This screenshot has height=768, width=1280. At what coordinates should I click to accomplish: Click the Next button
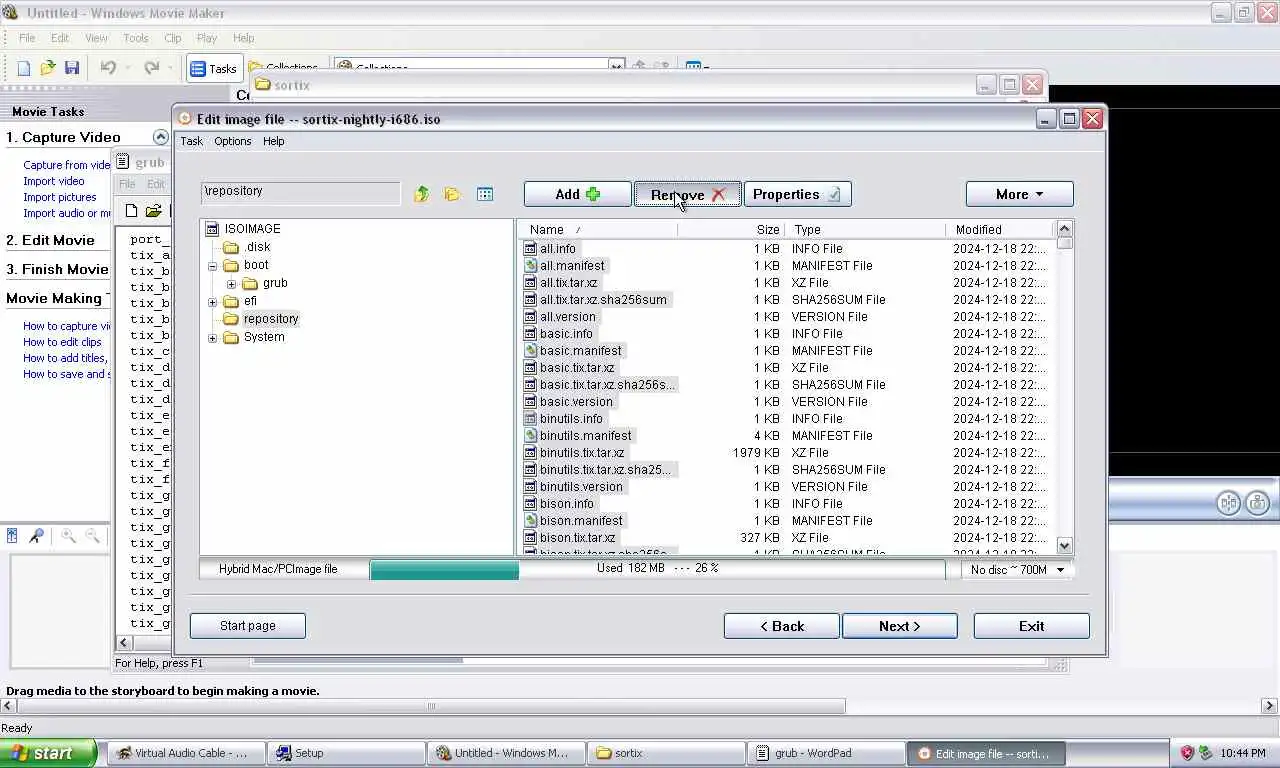(x=899, y=626)
